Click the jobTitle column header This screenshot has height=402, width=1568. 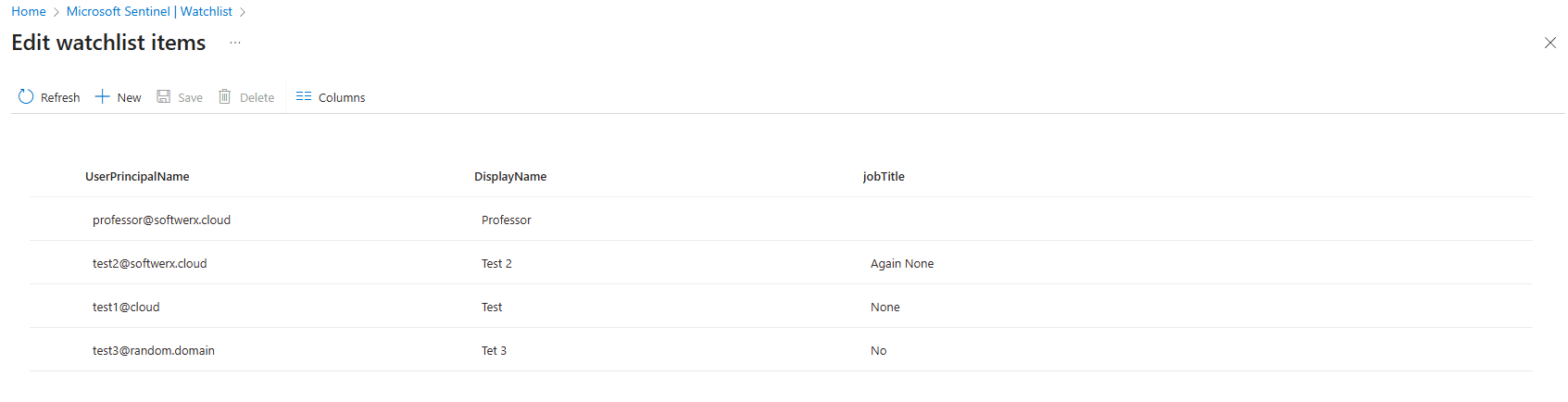click(x=884, y=176)
